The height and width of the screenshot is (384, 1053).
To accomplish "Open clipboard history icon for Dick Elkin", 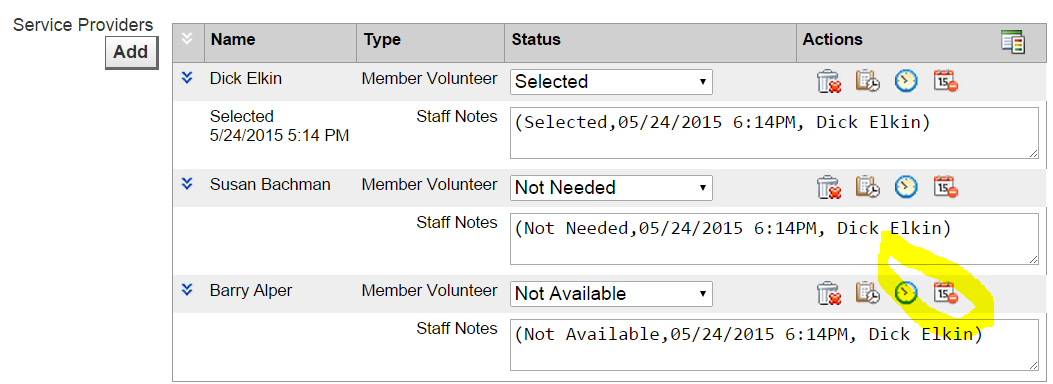I will click(x=868, y=81).
